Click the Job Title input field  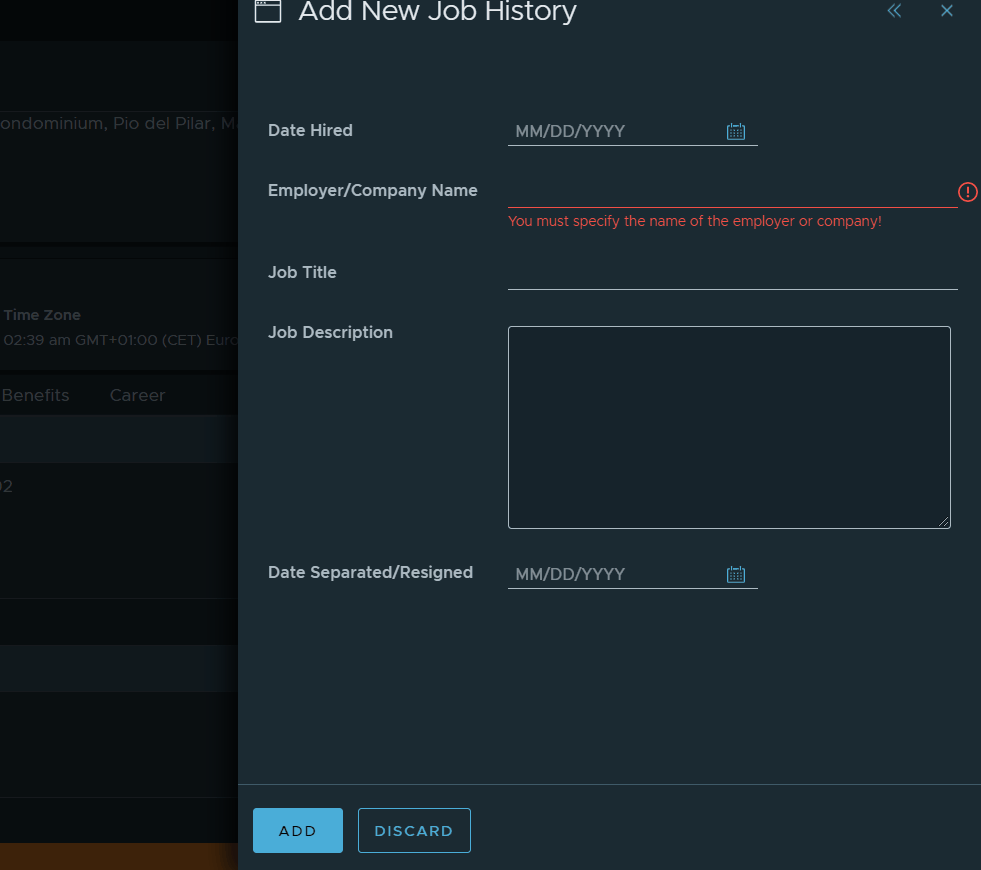(x=732, y=275)
